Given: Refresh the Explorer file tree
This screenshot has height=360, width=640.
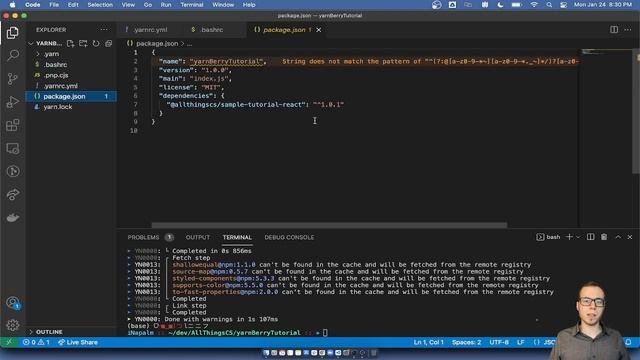Looking at the screenshot, I should click(96, 43).
